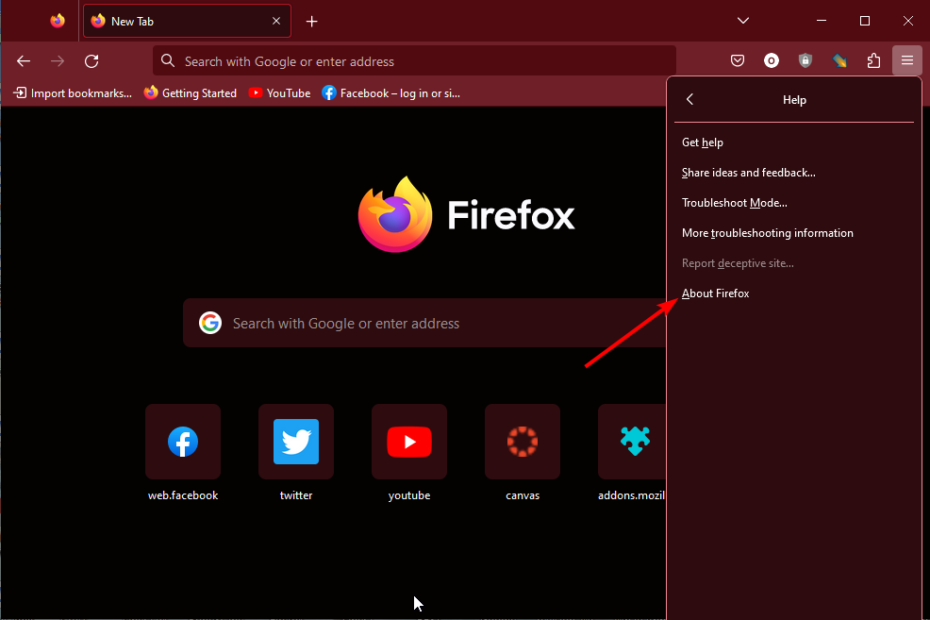Go back using the toolbar arrow

(x=23, y=61)
